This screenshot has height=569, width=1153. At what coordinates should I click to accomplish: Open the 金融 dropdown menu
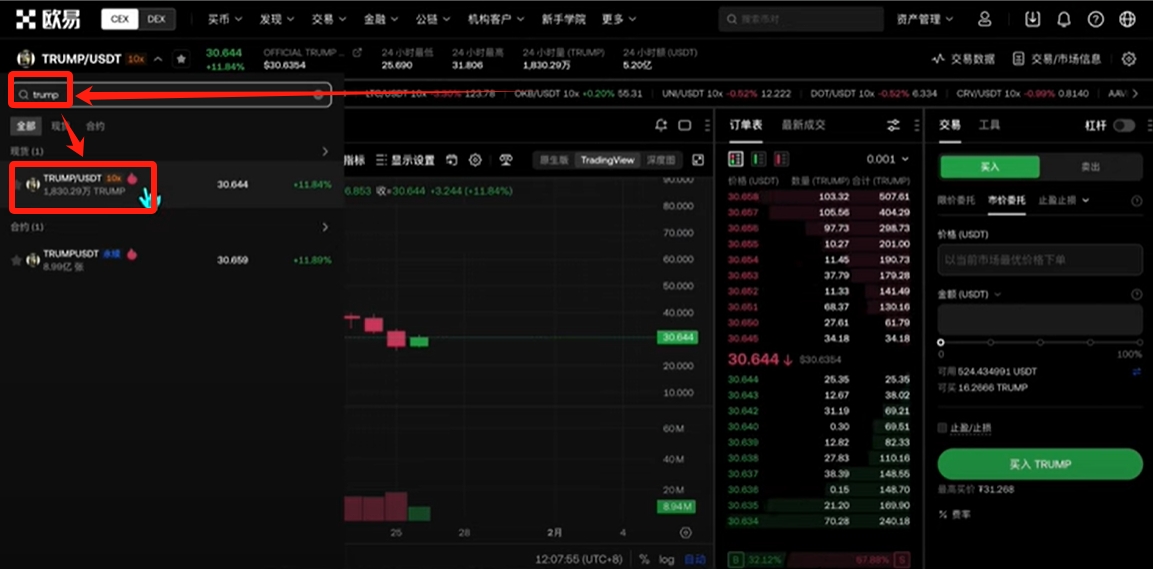point(381,19)
